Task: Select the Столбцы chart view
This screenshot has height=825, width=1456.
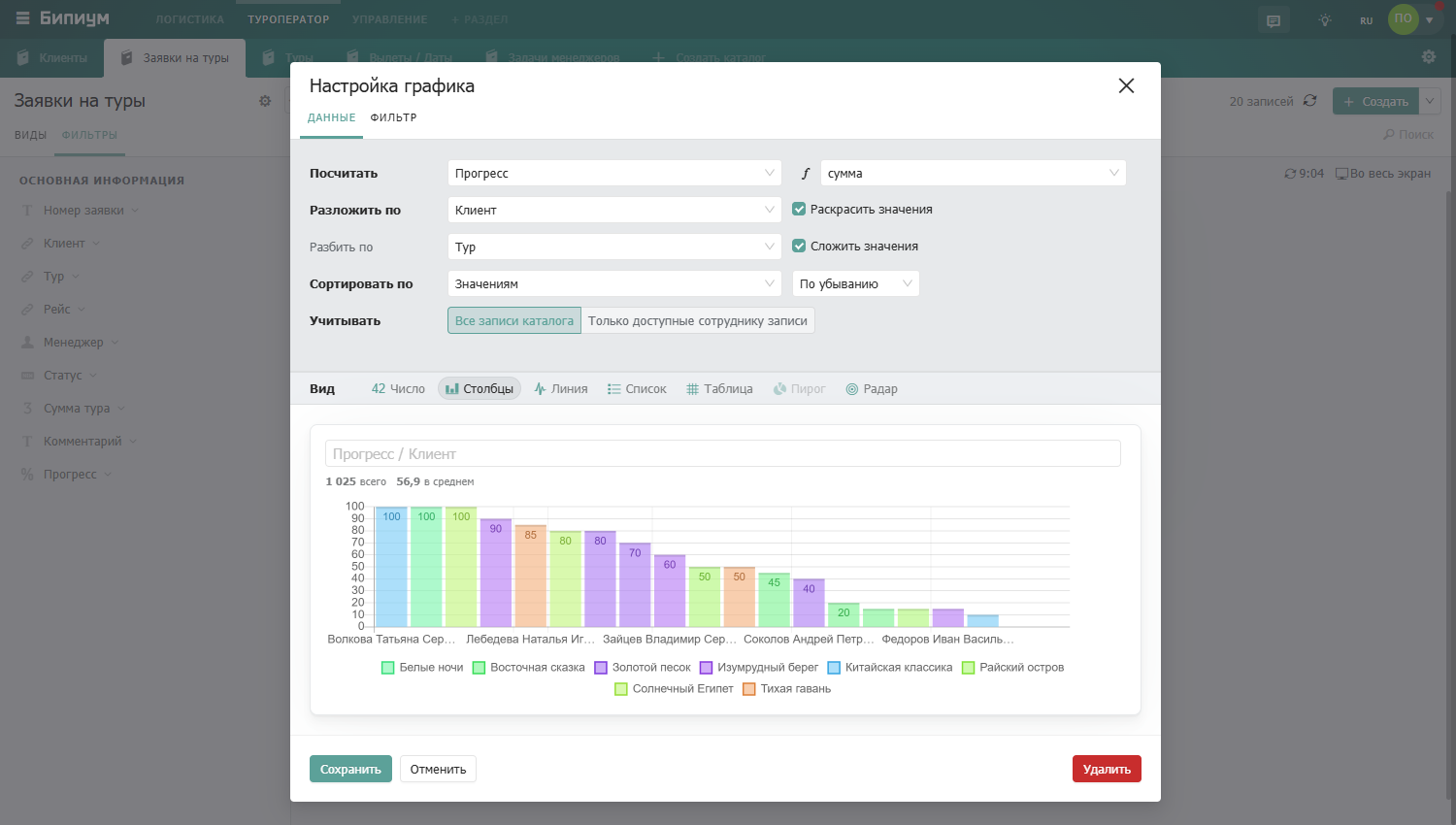Action: pyautogui.click(x=480, y=389)
